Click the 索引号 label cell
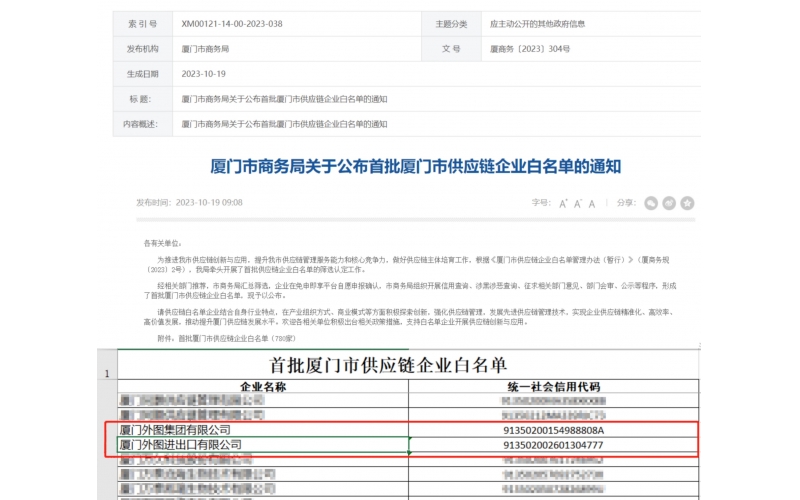The height and width of the screenshot is (500, 800). 142,24
